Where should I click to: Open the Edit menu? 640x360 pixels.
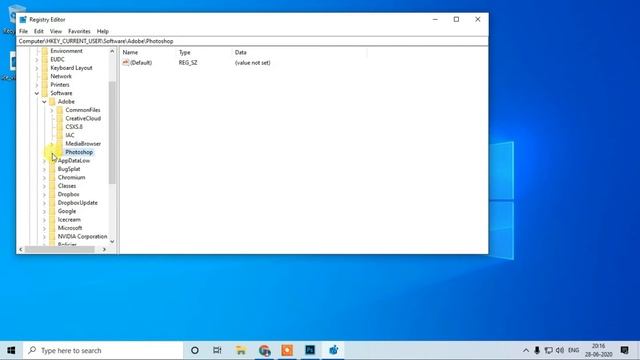point(38,31)
